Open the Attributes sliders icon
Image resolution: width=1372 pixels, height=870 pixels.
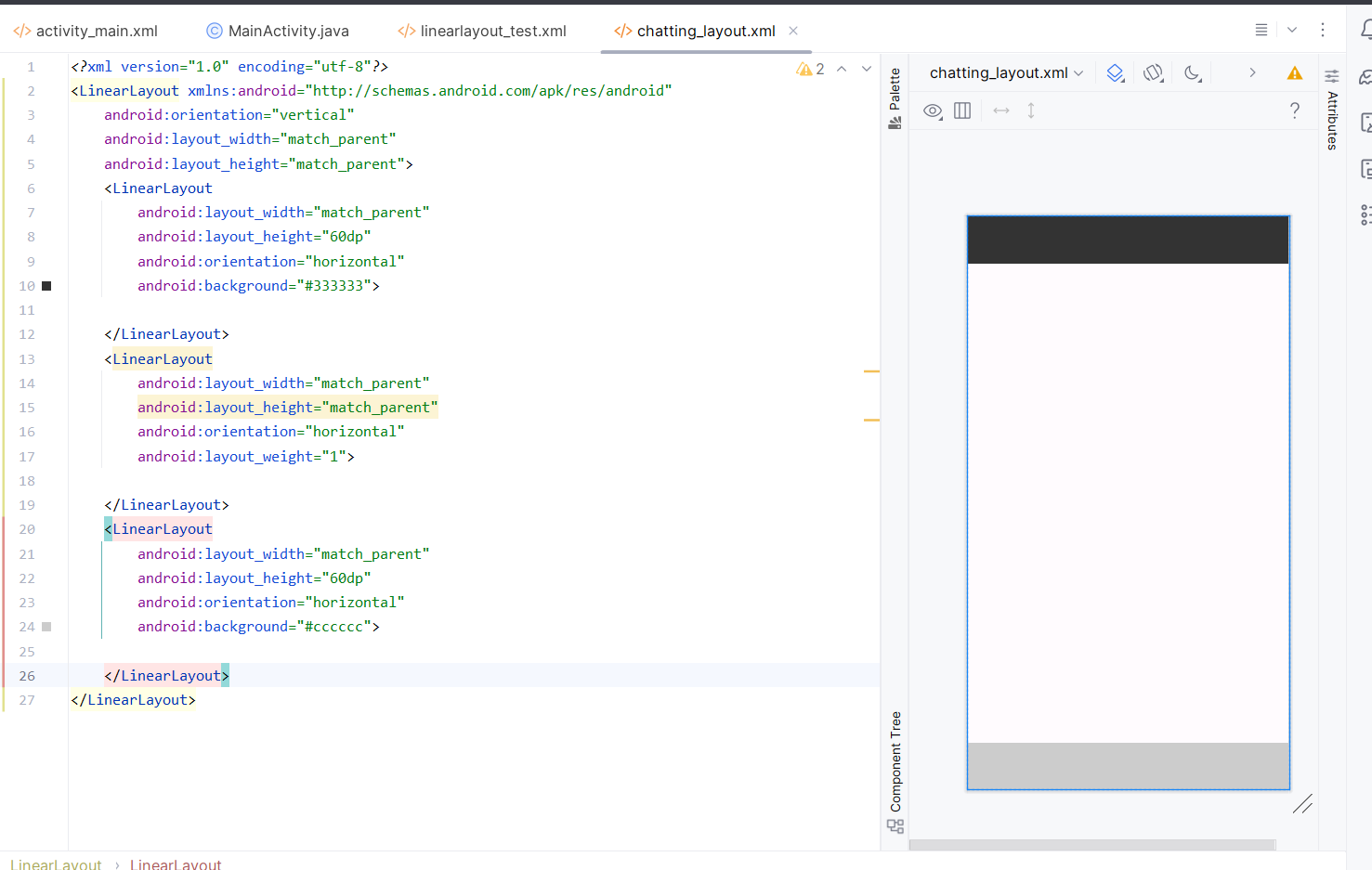[x=1332, y=76]
